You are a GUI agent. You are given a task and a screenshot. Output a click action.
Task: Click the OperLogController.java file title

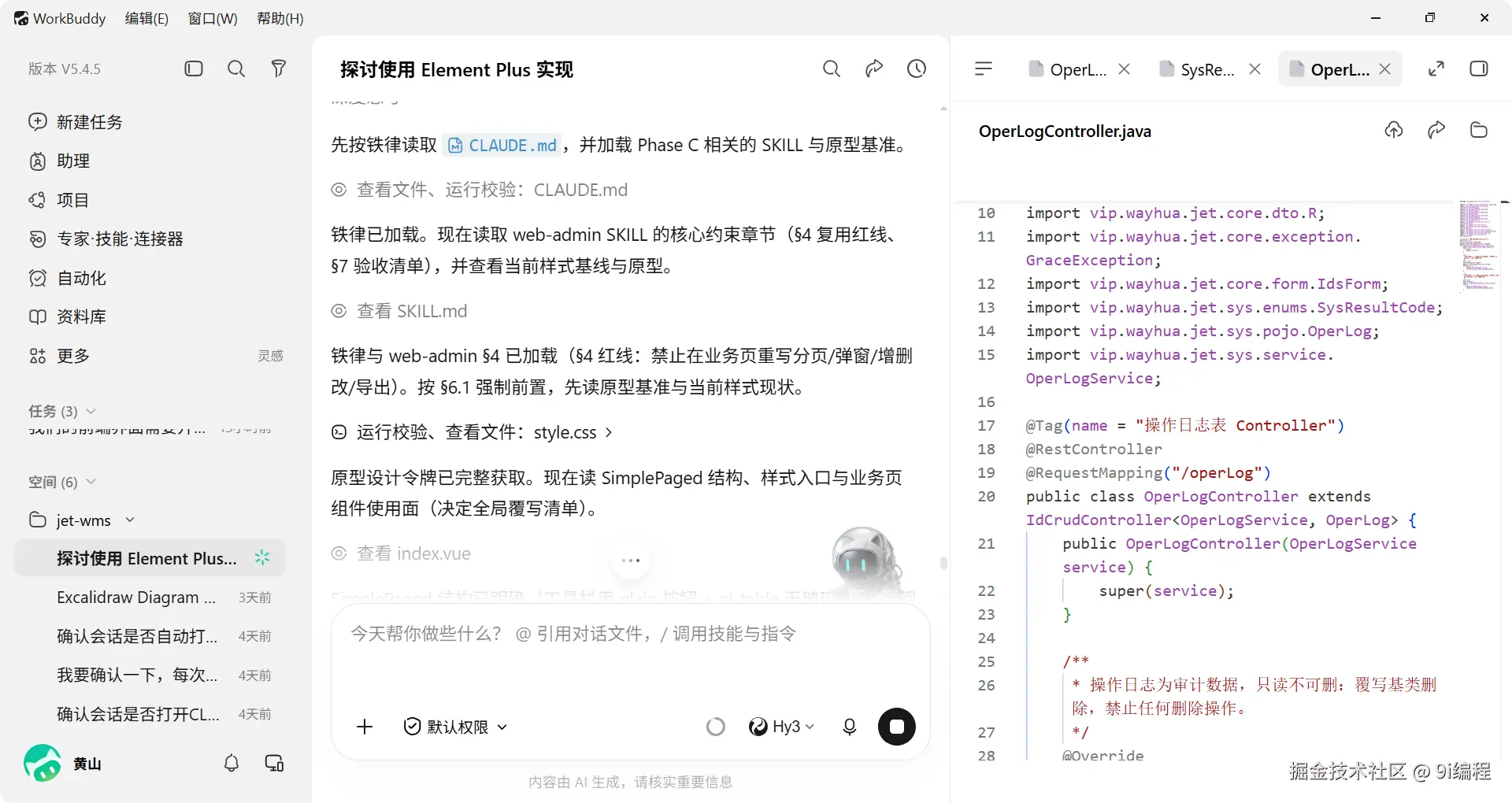[1065, 131]
